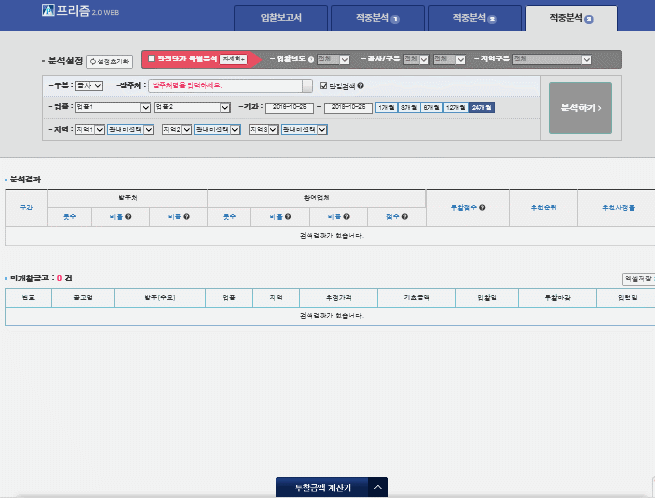Image resolution: width=655 pixels, height=498 pixels.
Task: Open help icon next to 입찰년도
Action: 311,59
